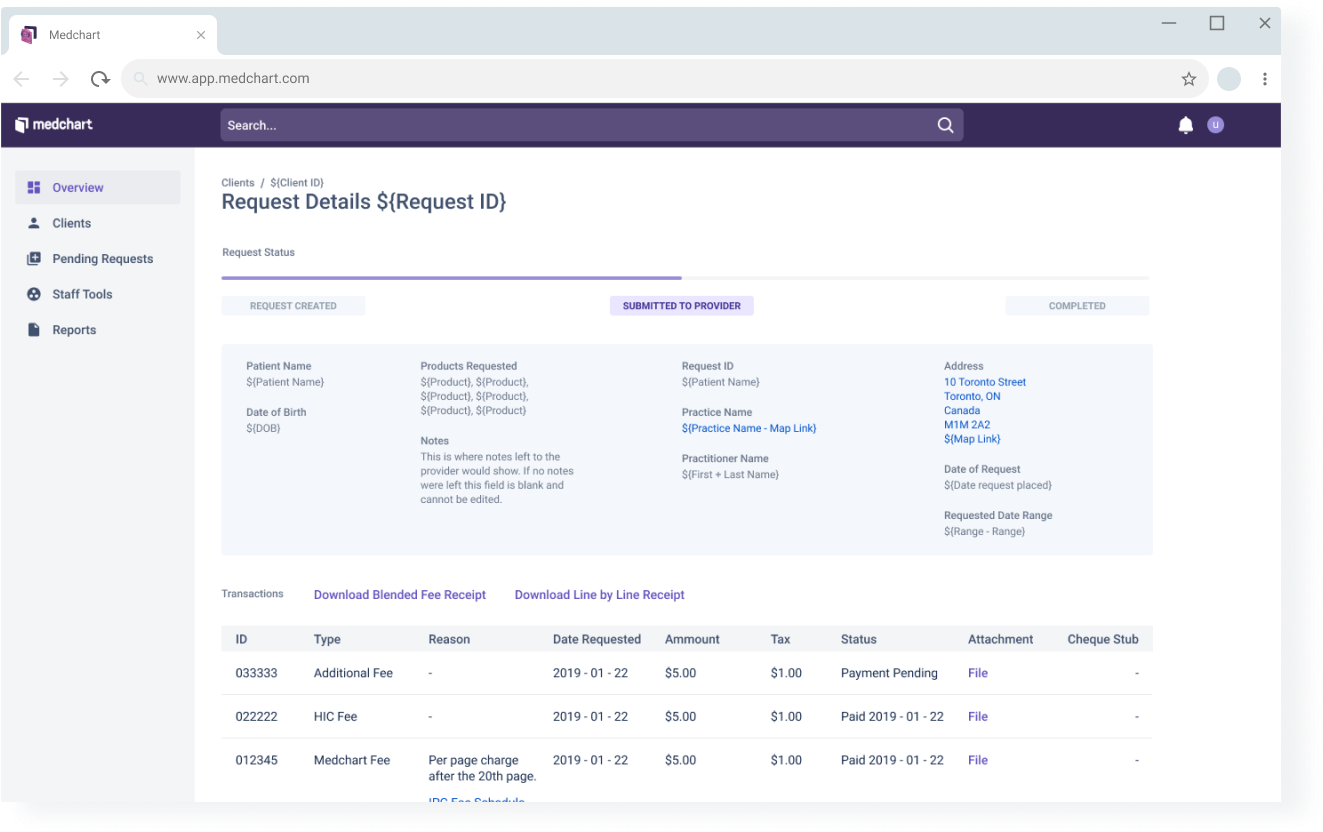Open Reports from sidebar
Viewport: 1323px width, 832px height.
pos(74,330)
